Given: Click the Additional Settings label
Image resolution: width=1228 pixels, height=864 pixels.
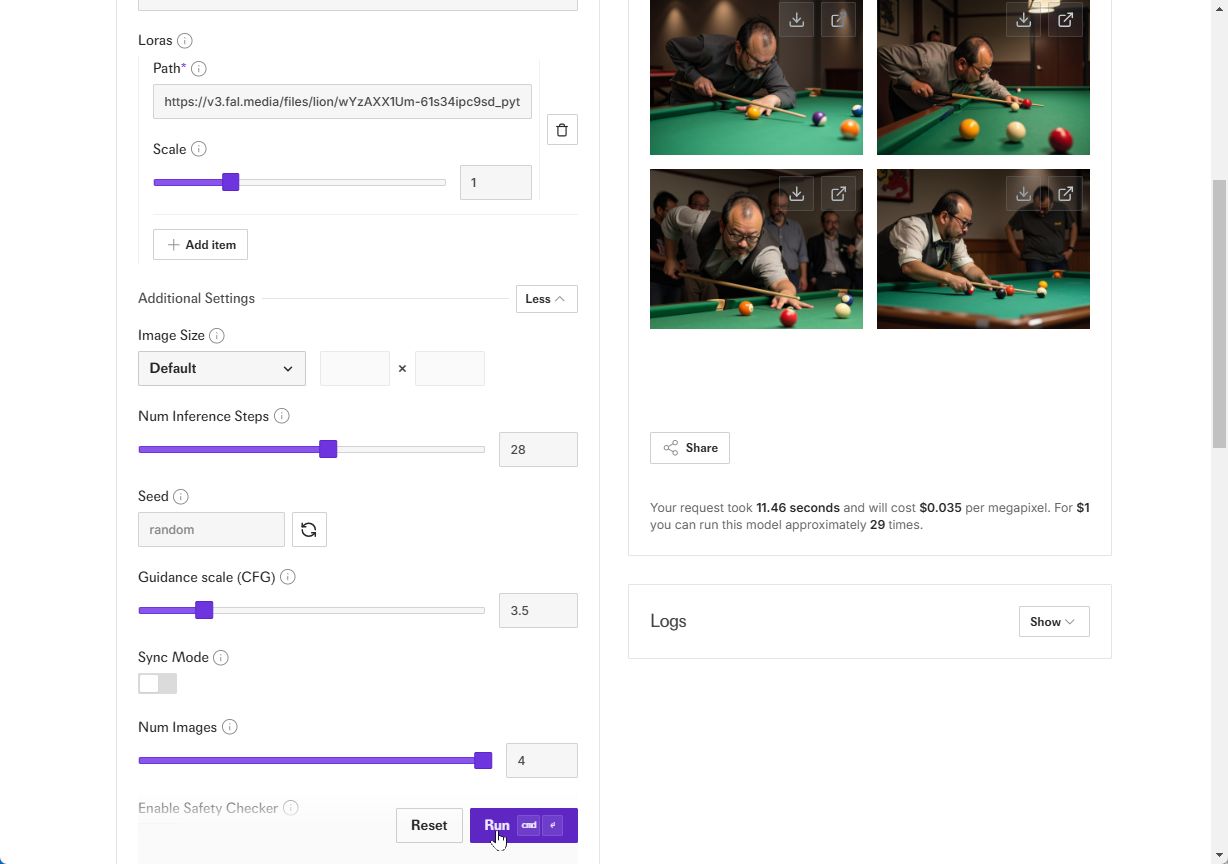Looking at the screenshot, I should tap(196, 299).
